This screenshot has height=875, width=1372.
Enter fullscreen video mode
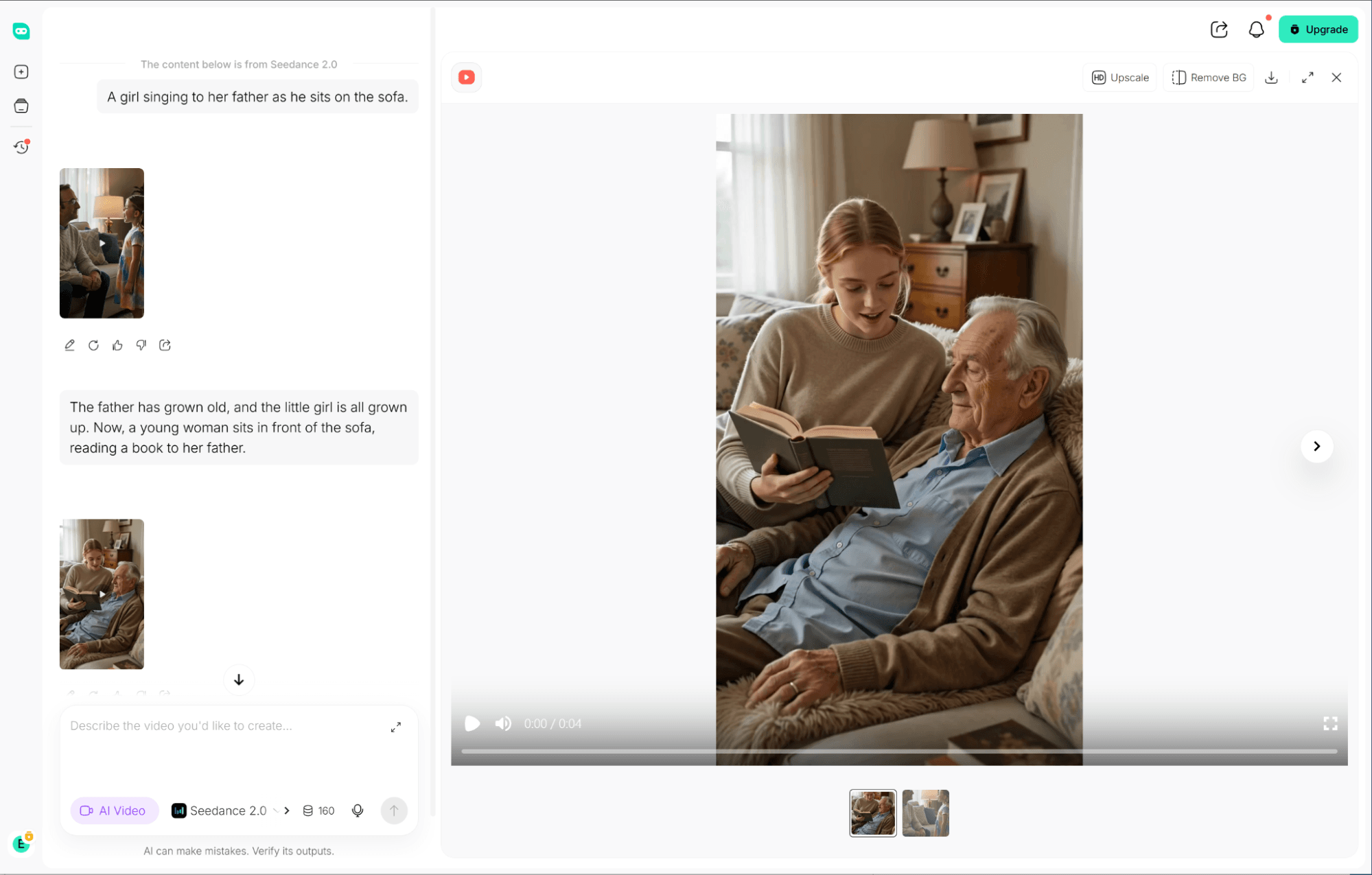point(1330,723)
